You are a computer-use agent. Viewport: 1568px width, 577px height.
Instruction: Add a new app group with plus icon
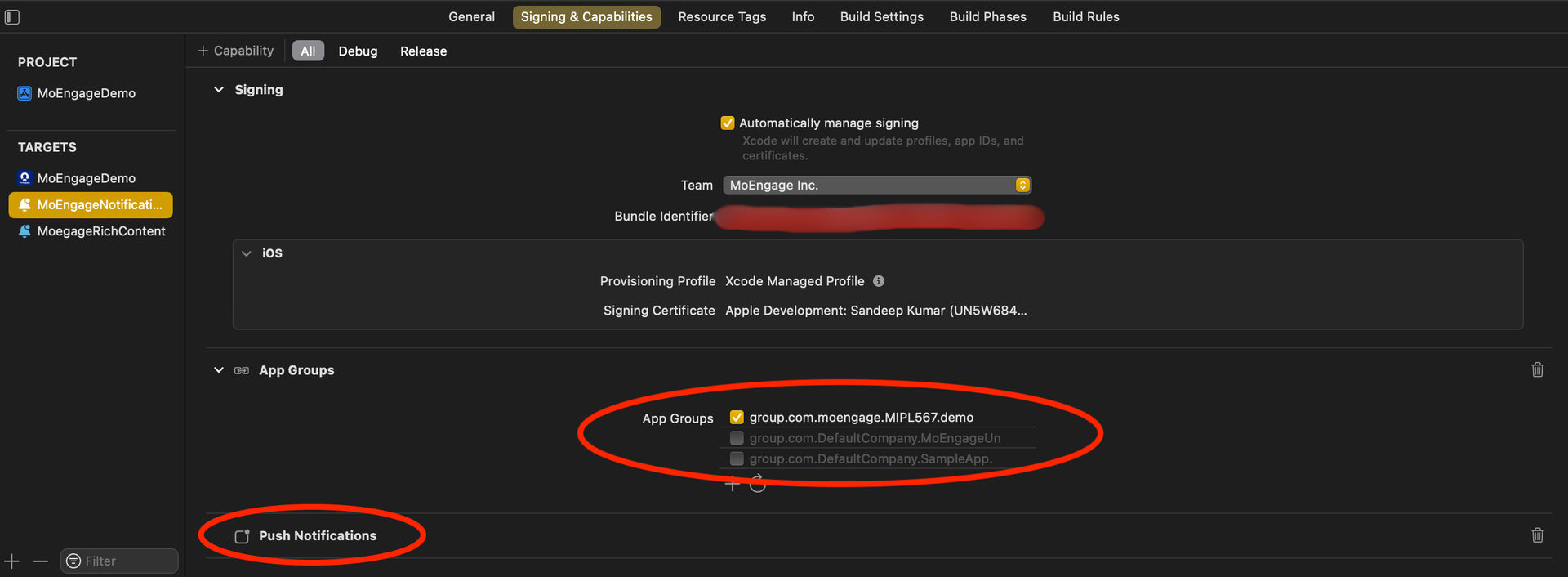click(732, 484)
